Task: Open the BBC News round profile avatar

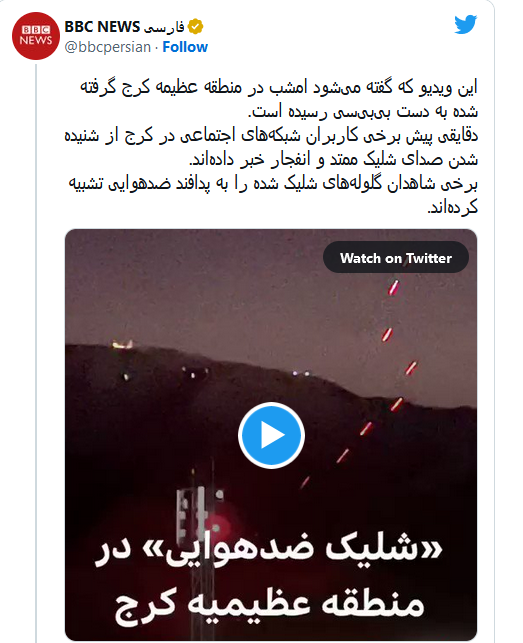Action: pos(36,36)
